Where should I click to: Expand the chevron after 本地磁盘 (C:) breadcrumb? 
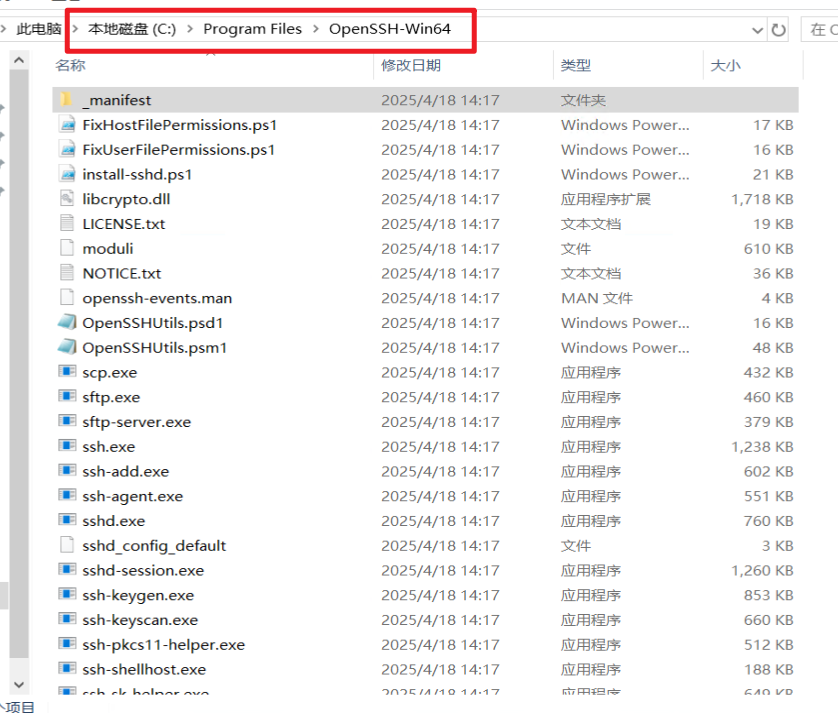(x=190, y=28)
